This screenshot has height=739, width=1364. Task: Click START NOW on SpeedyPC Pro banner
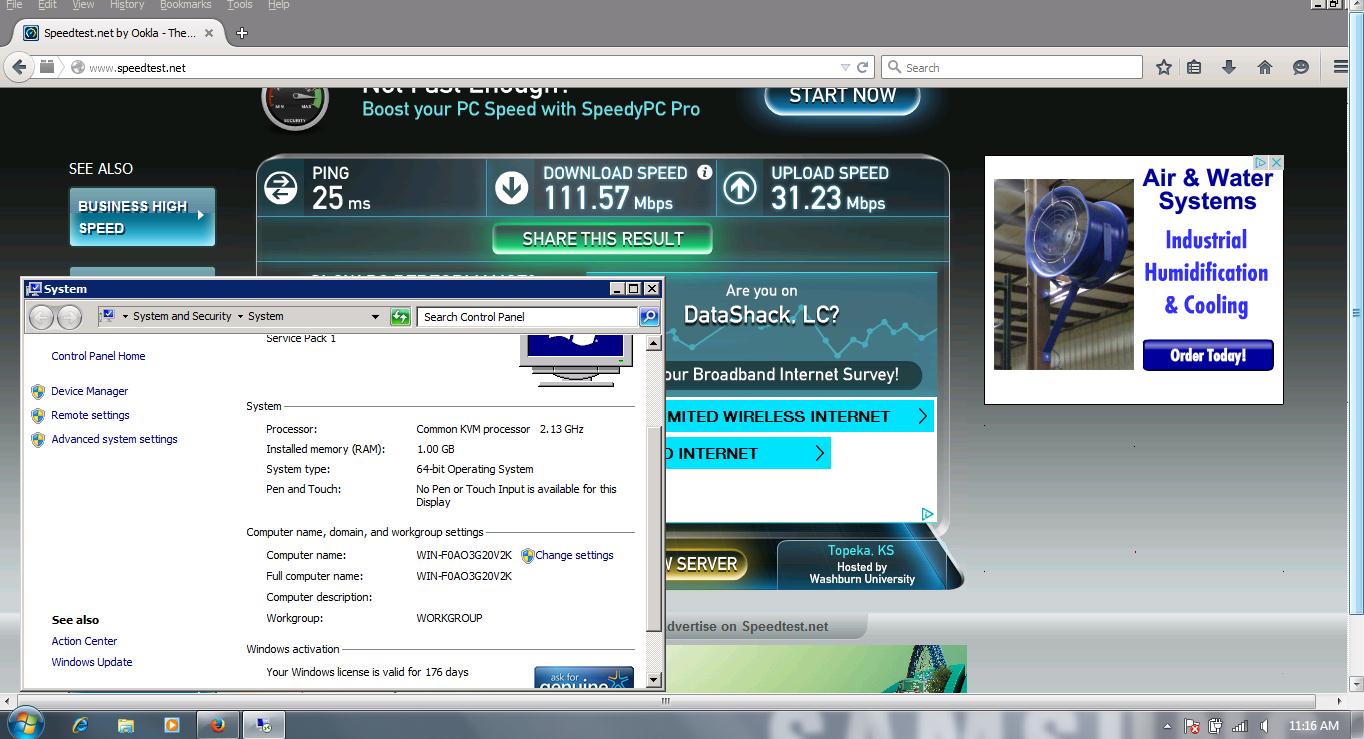coord(842,96)
